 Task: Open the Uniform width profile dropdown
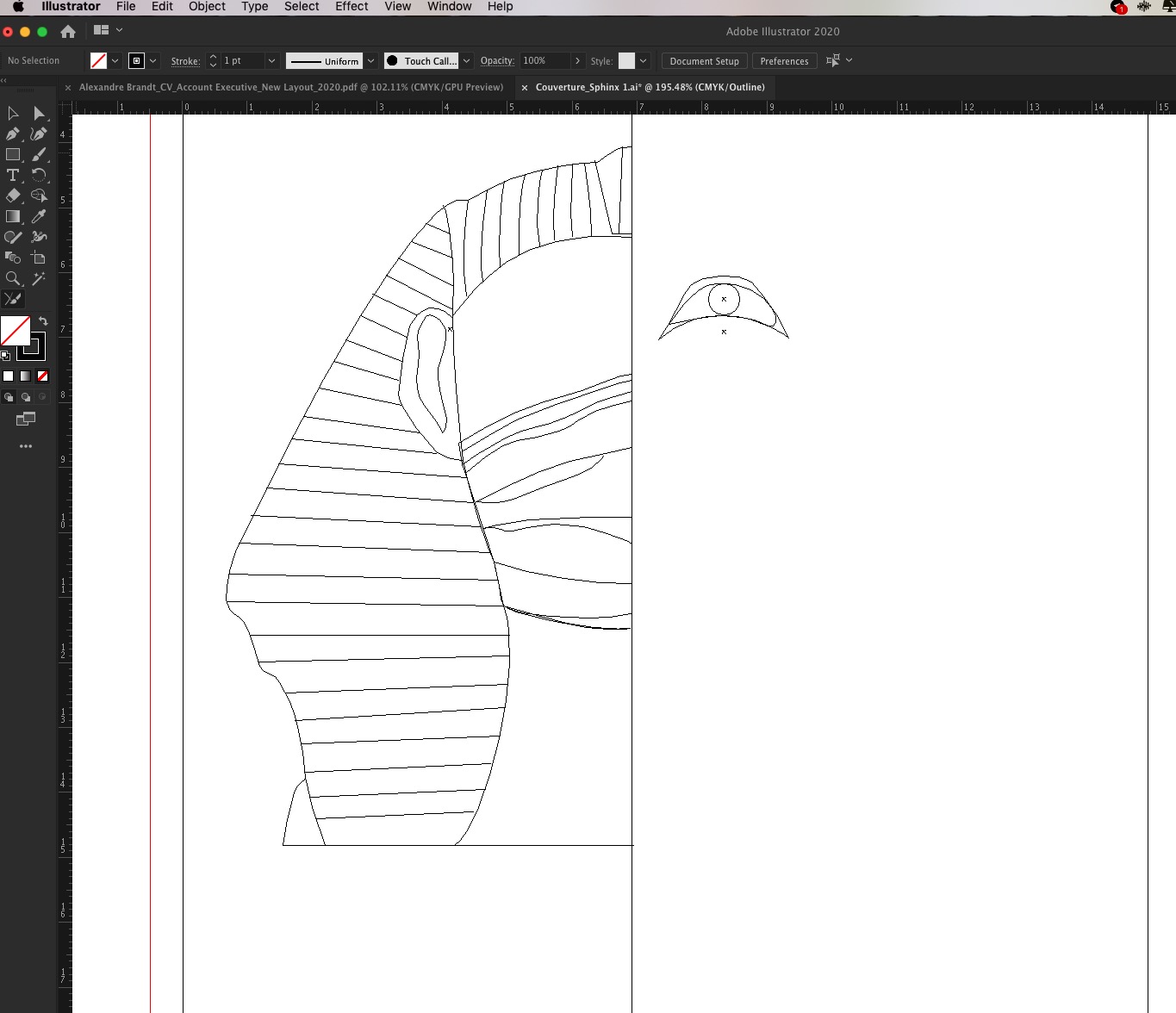370,60
